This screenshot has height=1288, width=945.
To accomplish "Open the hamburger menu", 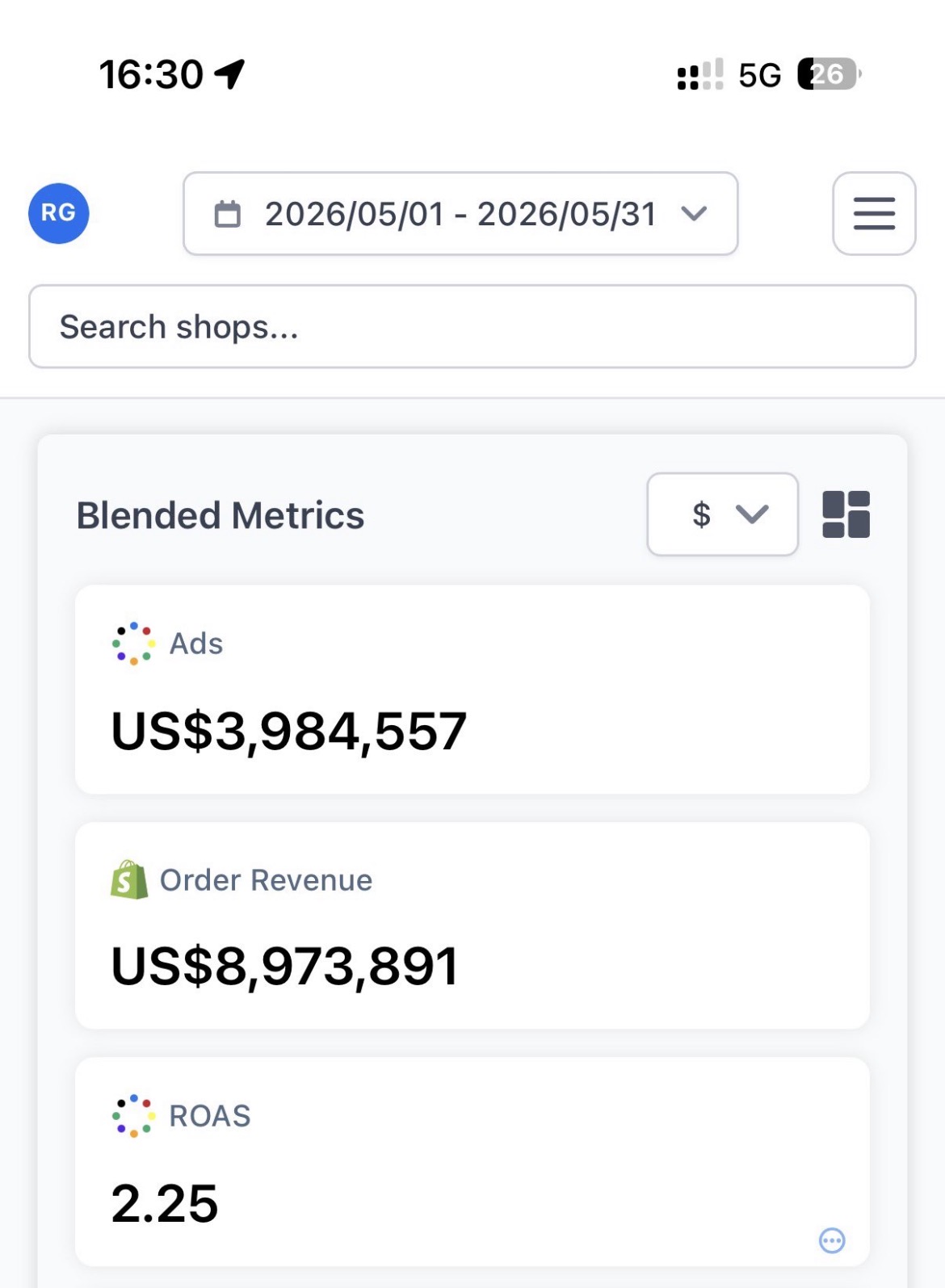I will [x=874, y=214].
